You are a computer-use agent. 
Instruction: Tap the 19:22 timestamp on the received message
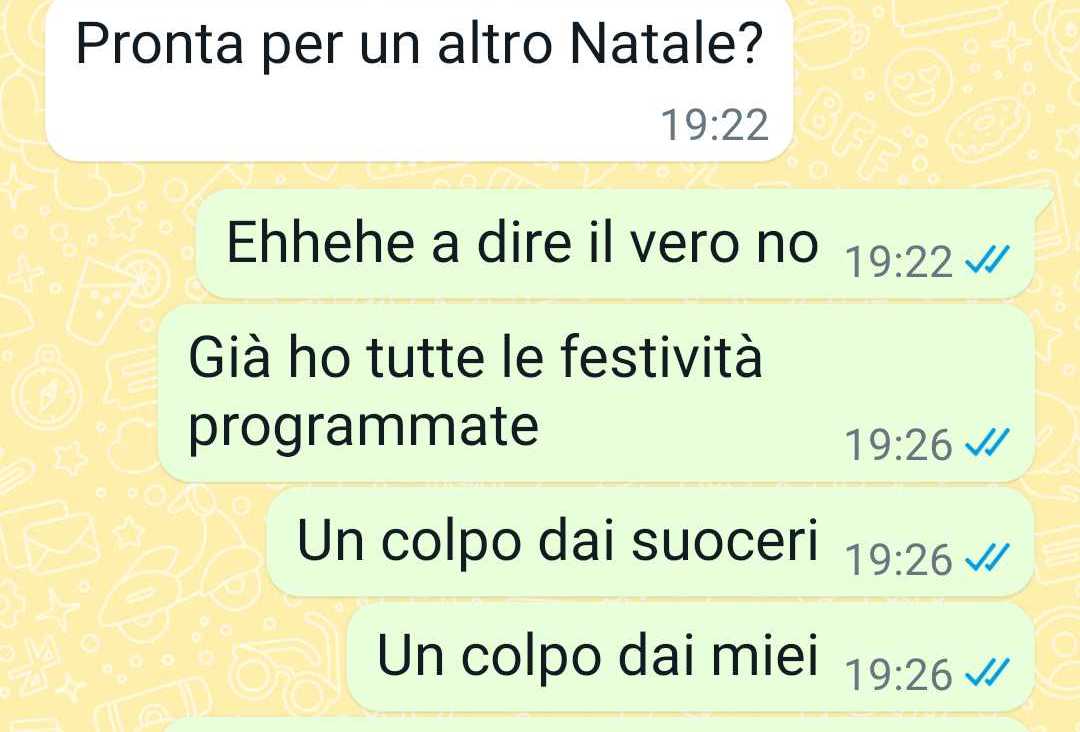coord(714,125)
